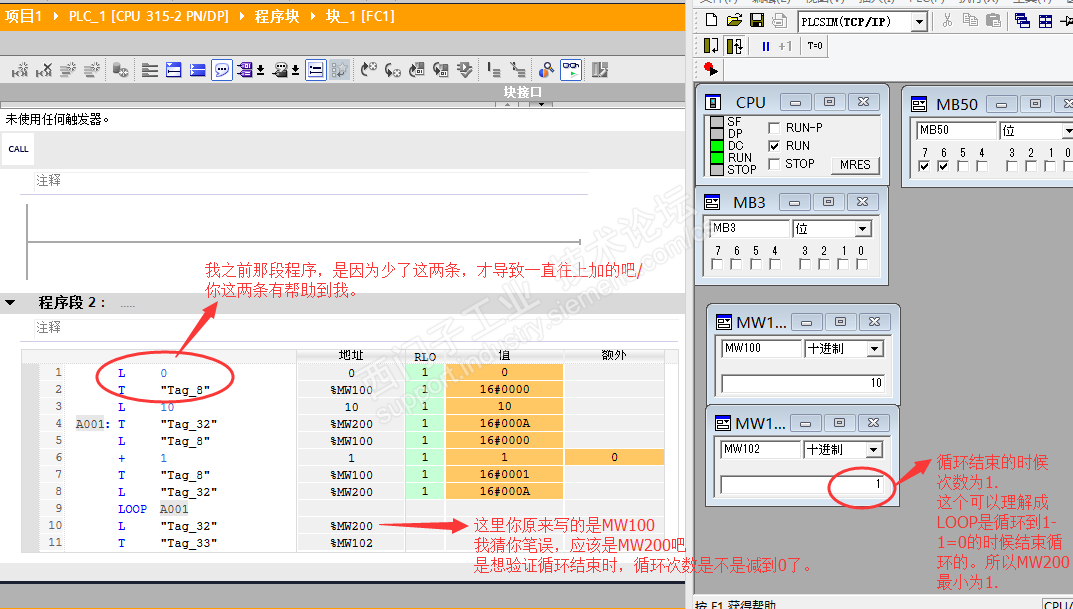Click cascade windows icon in PLCSIM

point(1022,21)
